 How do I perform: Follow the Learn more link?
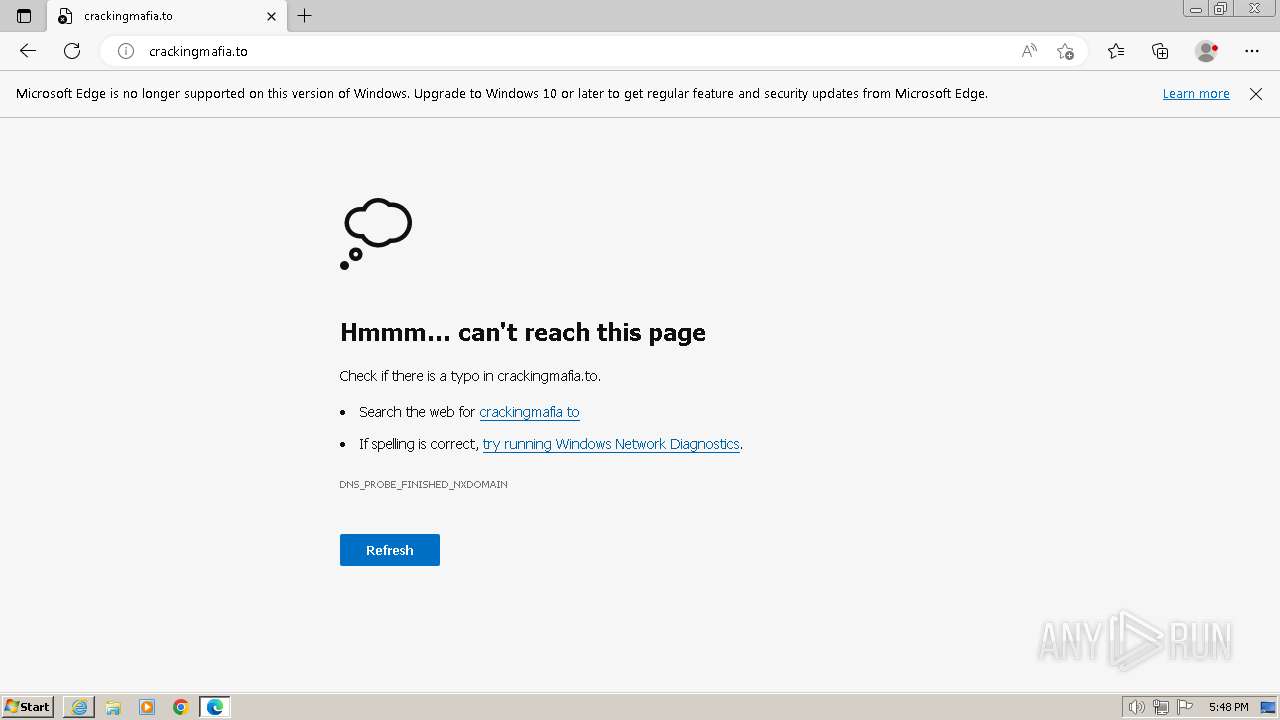click(1196, 93)
